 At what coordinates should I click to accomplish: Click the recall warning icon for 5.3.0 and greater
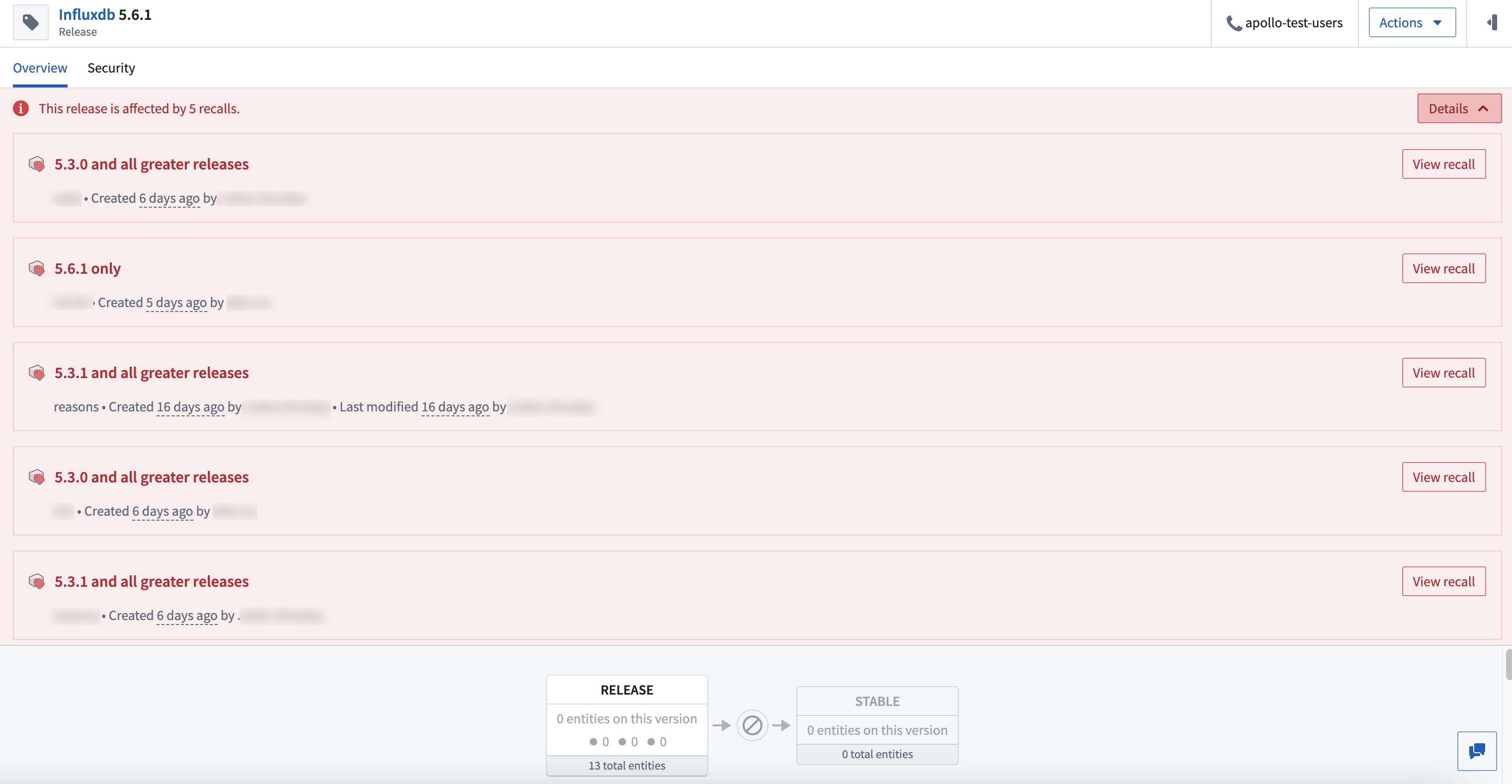coord(35,163)
